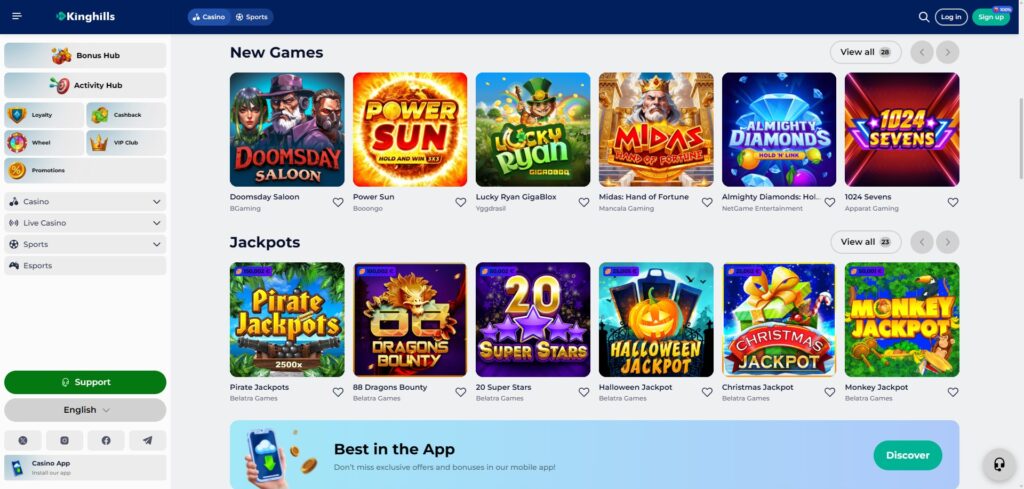Switch to the Sports tab

pyautogui.click(x=251, y=17)
